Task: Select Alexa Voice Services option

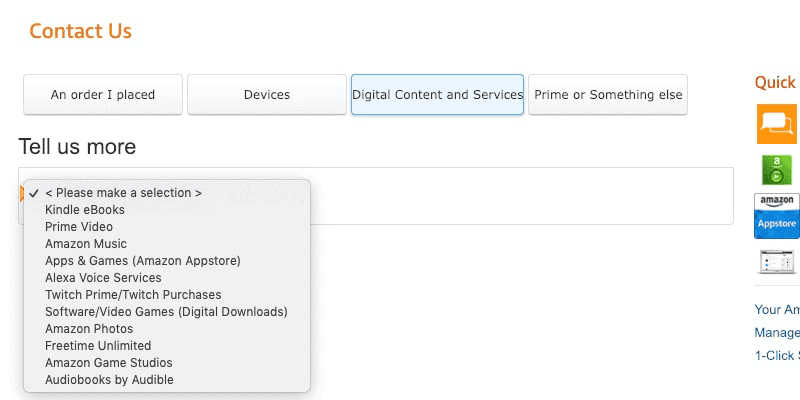Action: point(167,278)
